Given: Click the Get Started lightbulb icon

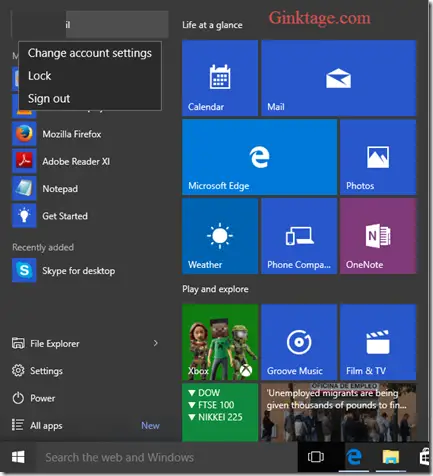Looking at the screenshot, I should pos(24,216).
